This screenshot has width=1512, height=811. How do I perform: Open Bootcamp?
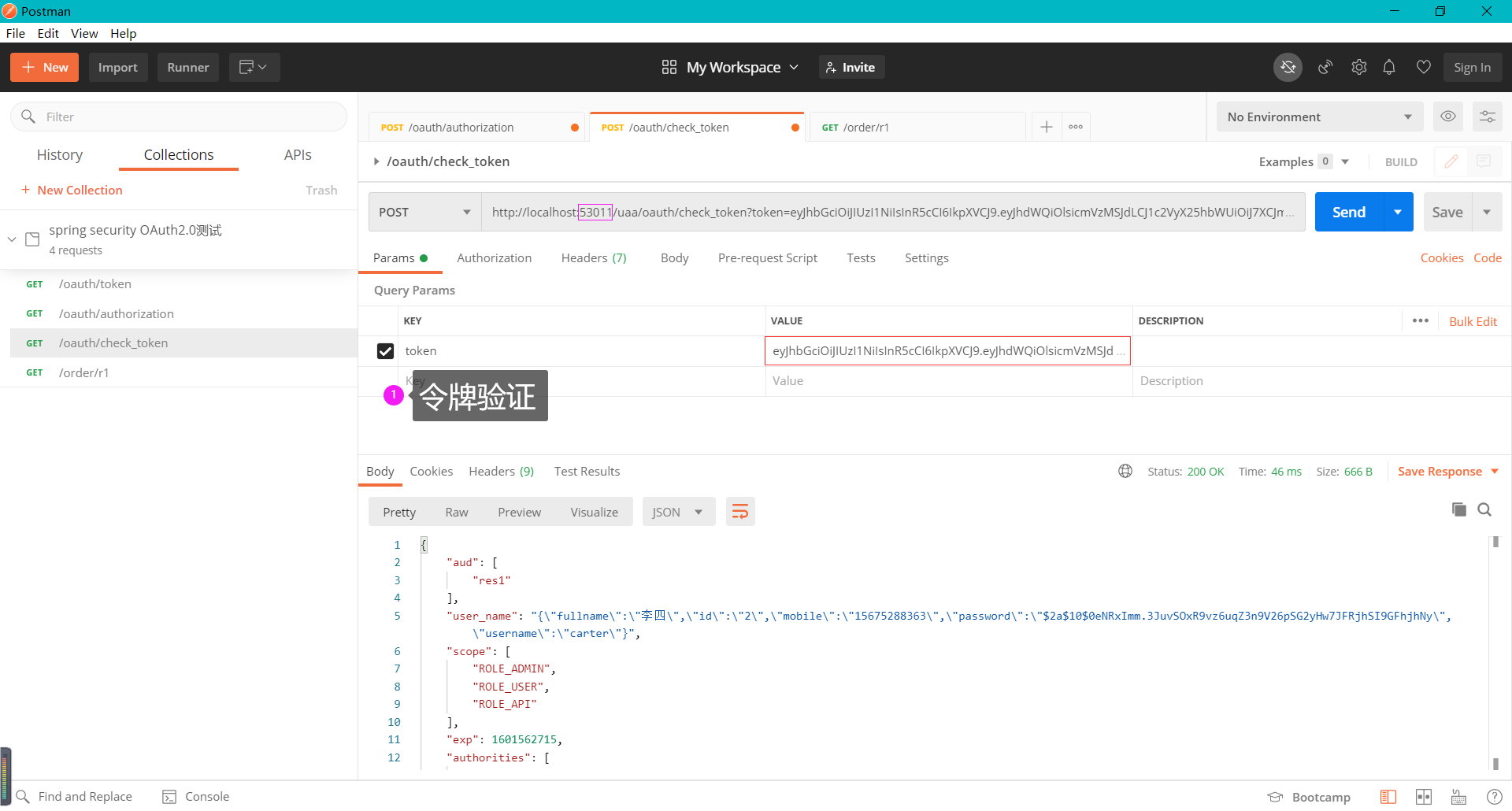point(1309,797)
